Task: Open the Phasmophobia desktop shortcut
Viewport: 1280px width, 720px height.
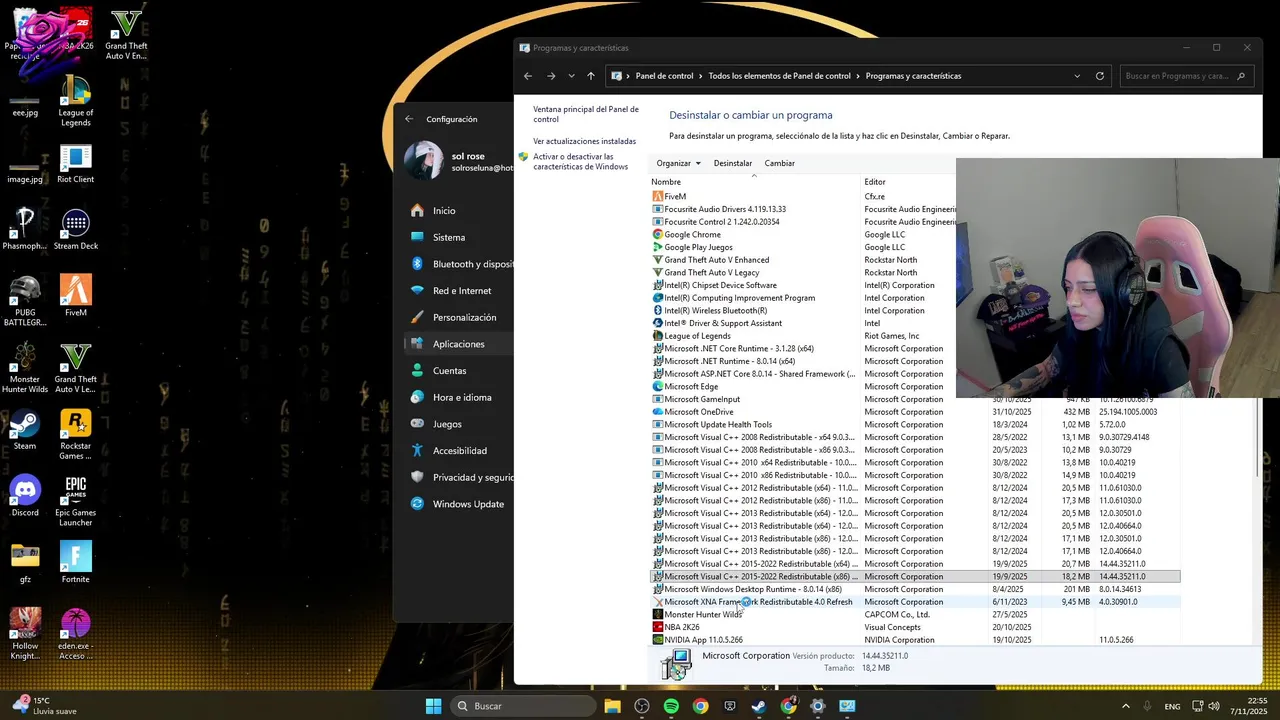Action: (x=25, y=230)
